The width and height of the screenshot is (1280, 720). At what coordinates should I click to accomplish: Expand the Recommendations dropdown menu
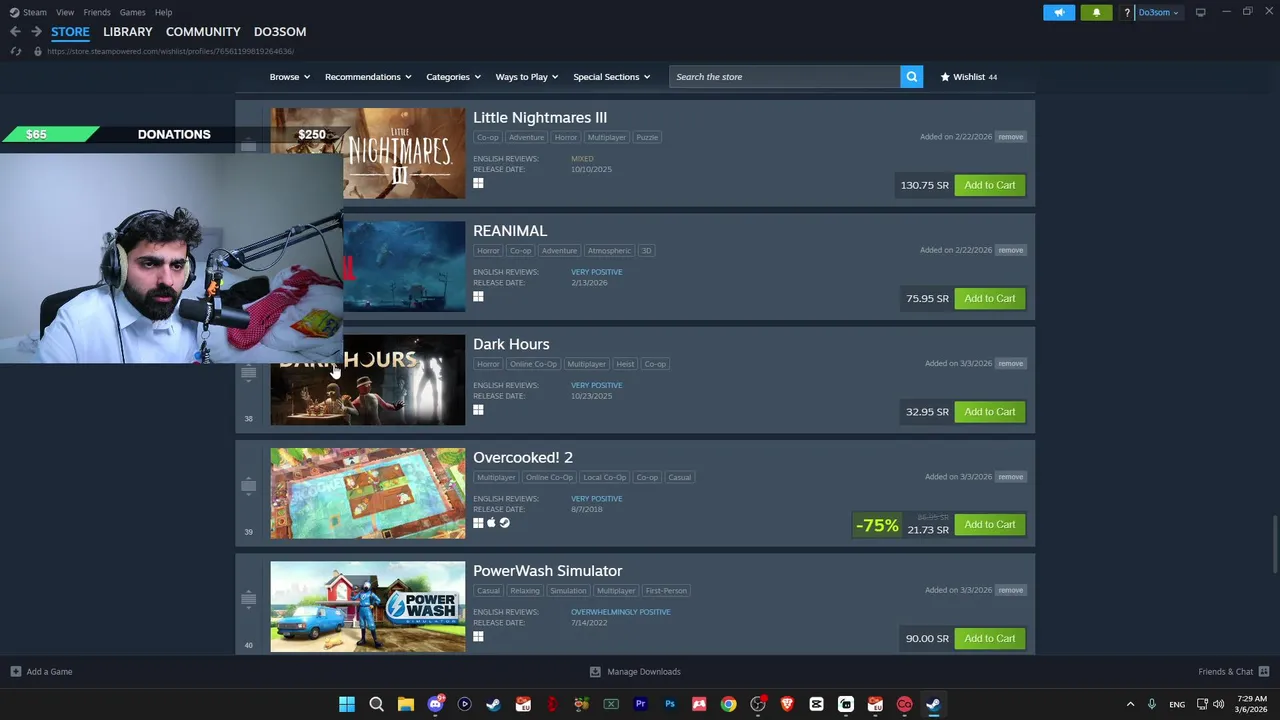[x=368, y=77]
